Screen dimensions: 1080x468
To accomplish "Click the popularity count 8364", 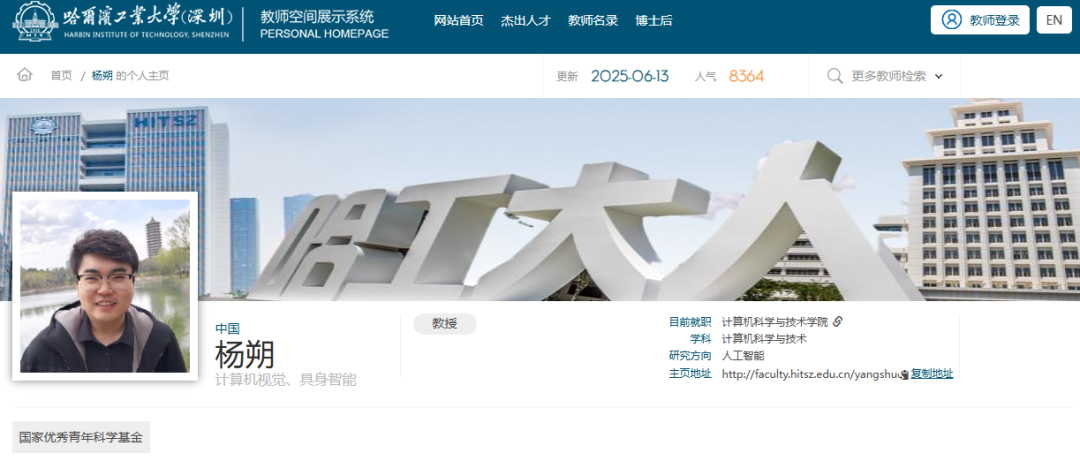I will point(747,76).
